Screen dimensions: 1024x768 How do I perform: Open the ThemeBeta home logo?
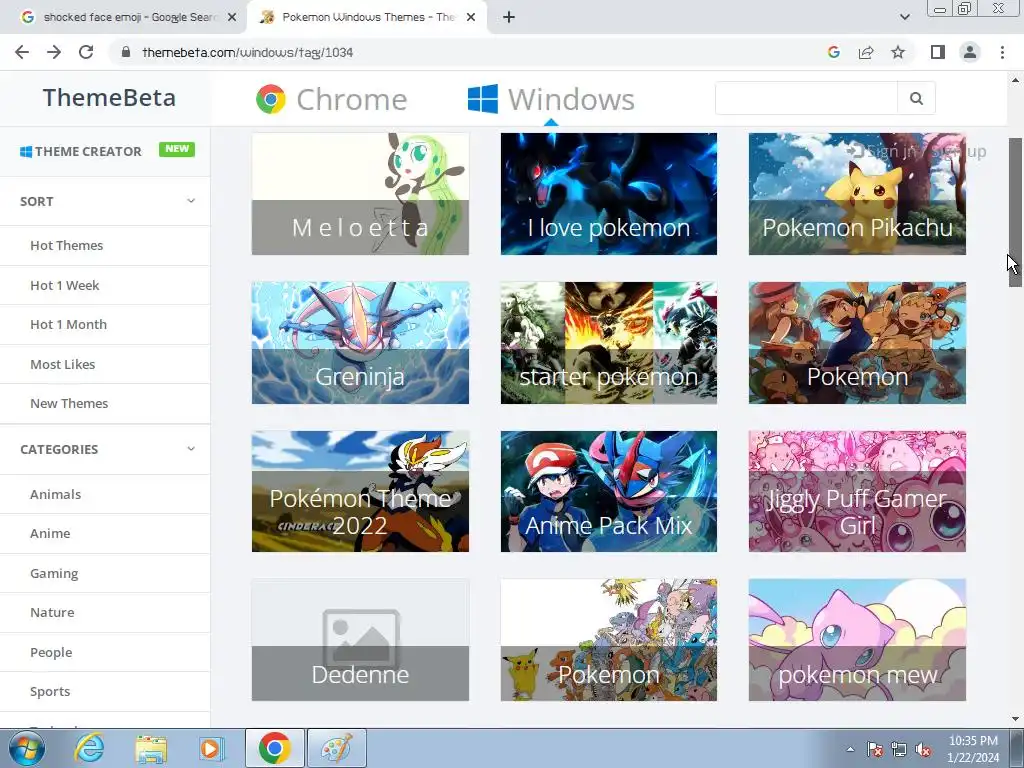[x=109, y=98]
